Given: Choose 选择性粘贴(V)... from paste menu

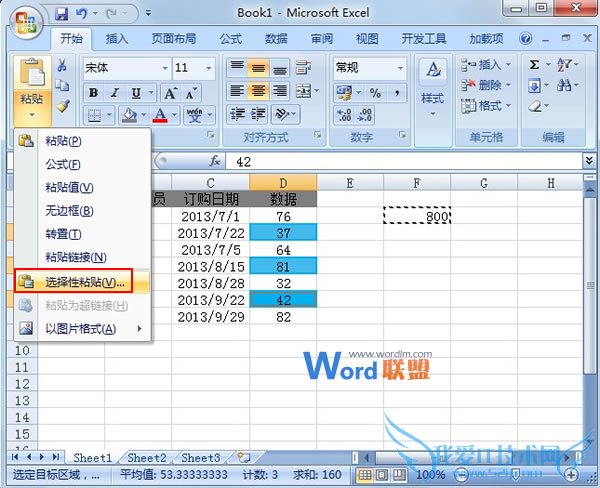Looking at the screenshot, I should (82, 282).
